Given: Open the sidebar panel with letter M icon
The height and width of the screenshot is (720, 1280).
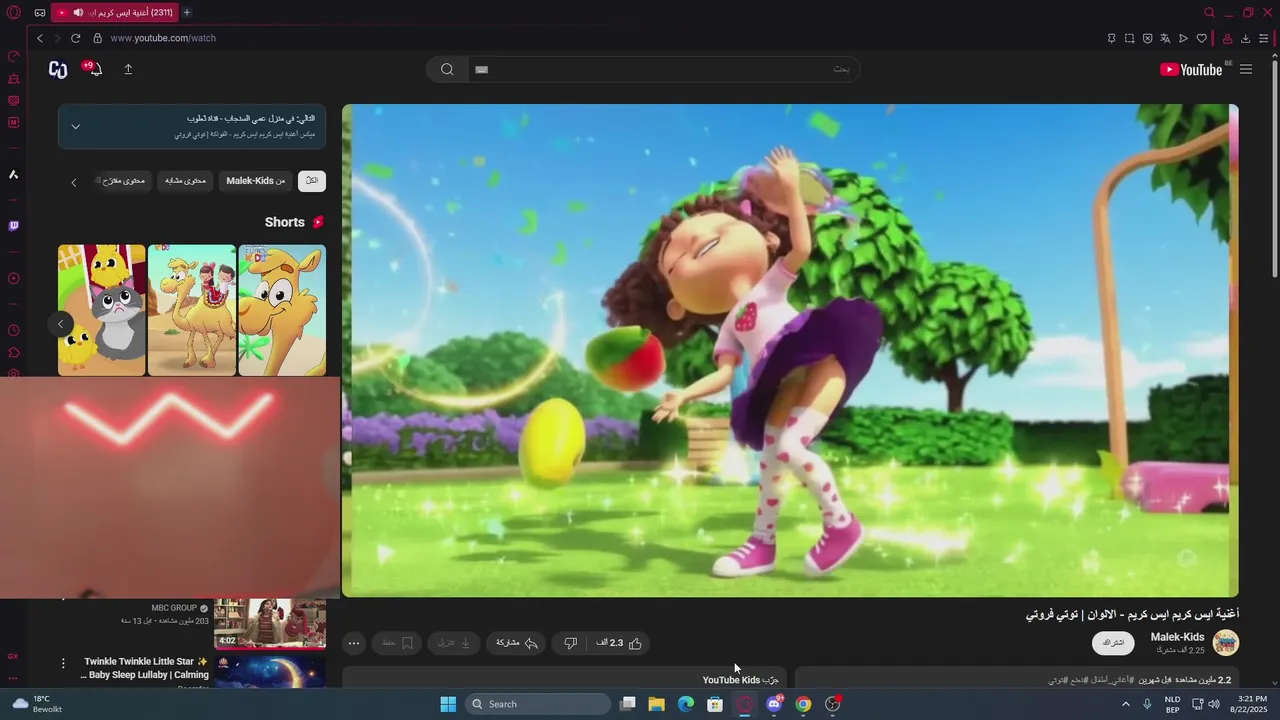Looking at the screenshot, I should (x=14, y=123).
